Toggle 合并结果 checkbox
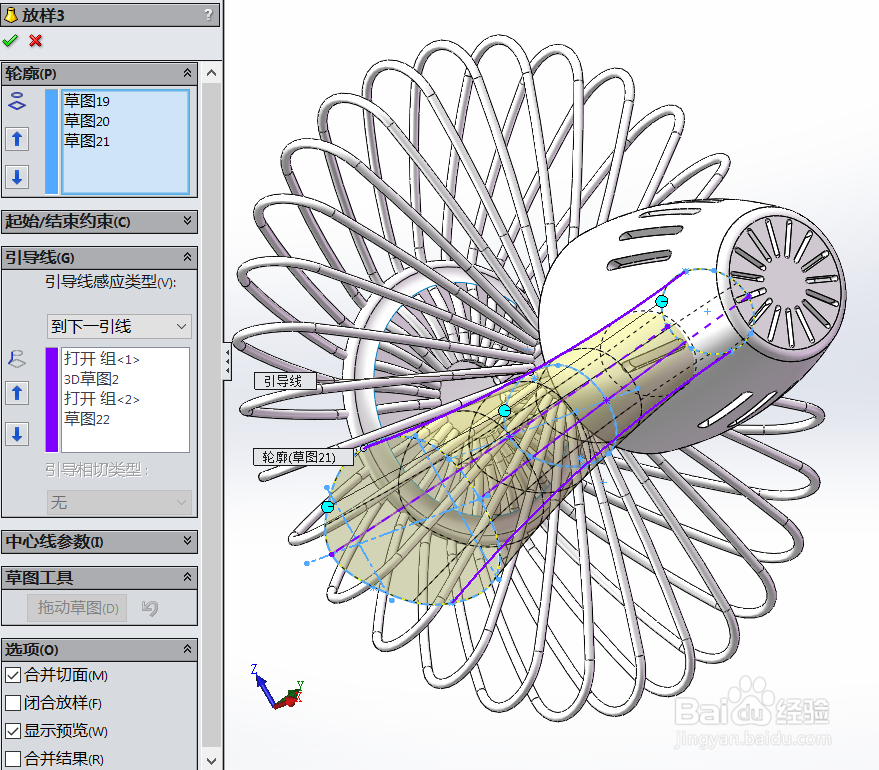Viewport: 879px width, 770px height. pyautogui.click(x=13, y=759)
